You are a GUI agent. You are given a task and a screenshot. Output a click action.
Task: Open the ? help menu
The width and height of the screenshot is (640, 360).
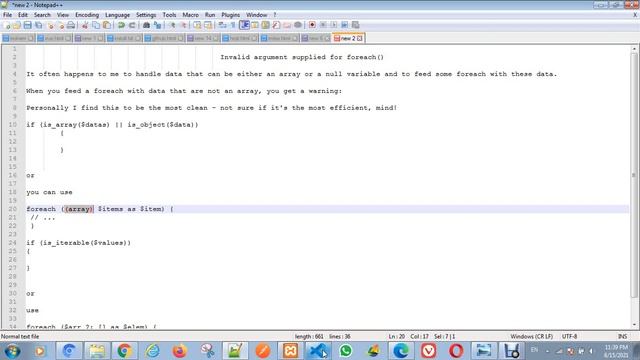[x=275, y=15]
